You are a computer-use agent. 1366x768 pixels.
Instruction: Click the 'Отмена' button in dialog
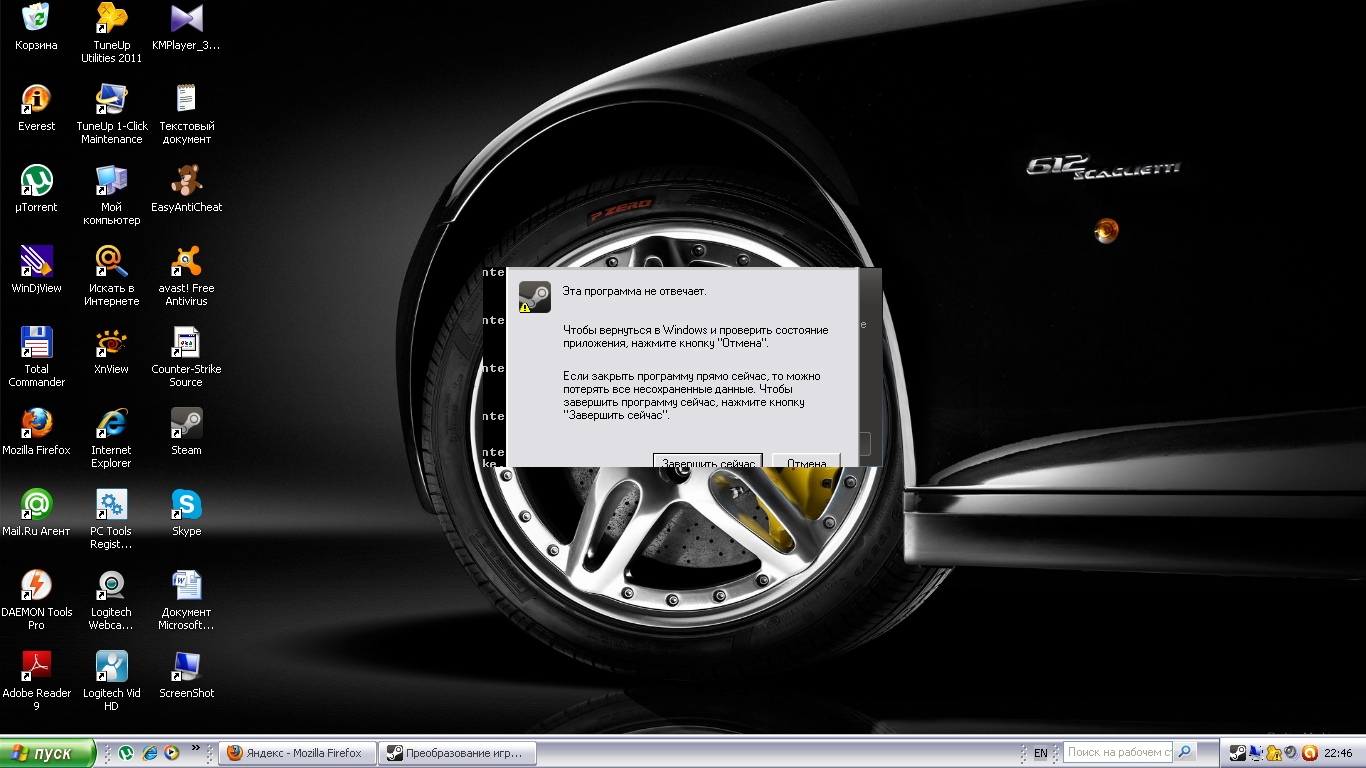(806, 461)
